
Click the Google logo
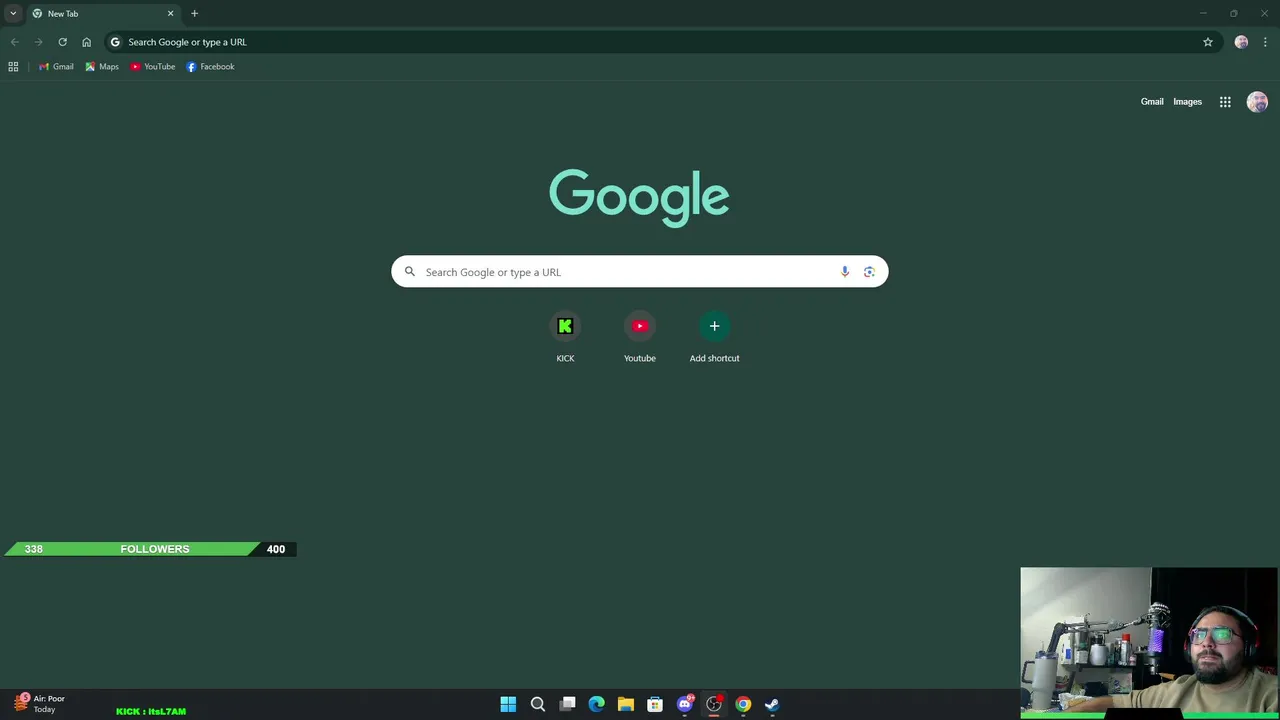639,198
